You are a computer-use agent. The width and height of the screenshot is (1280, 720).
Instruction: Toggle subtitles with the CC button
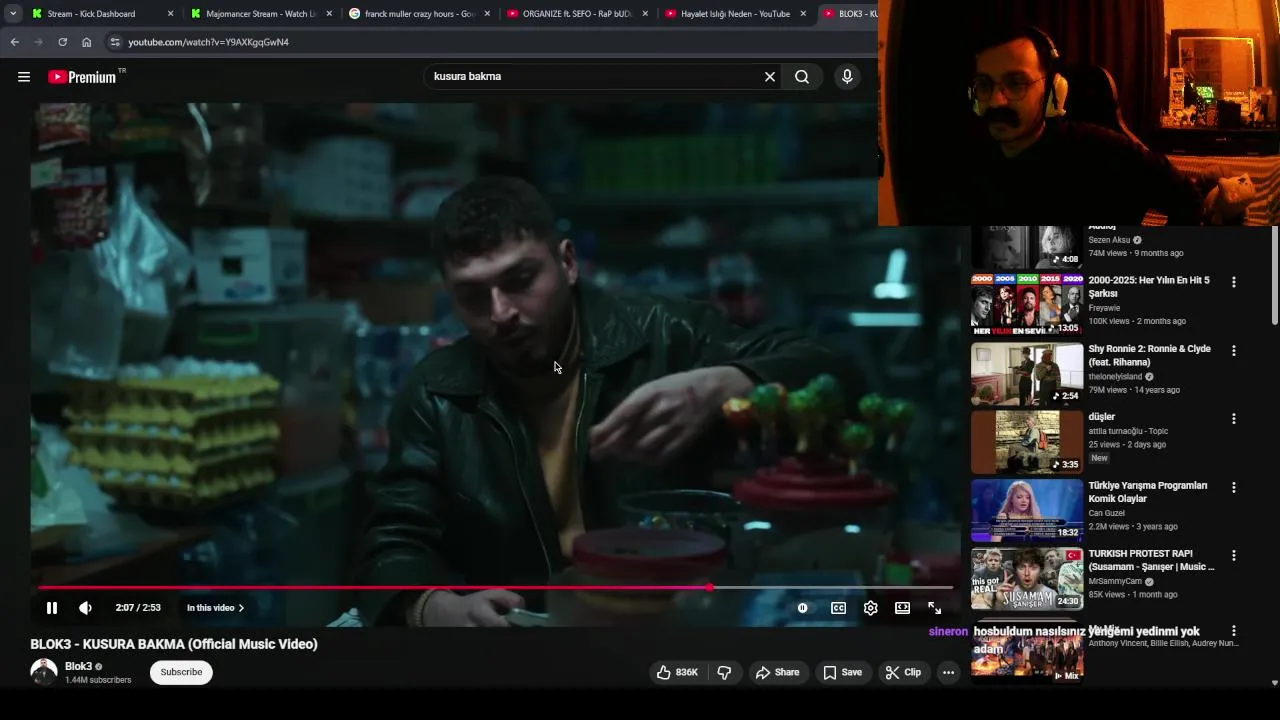(x=839, y=608)
